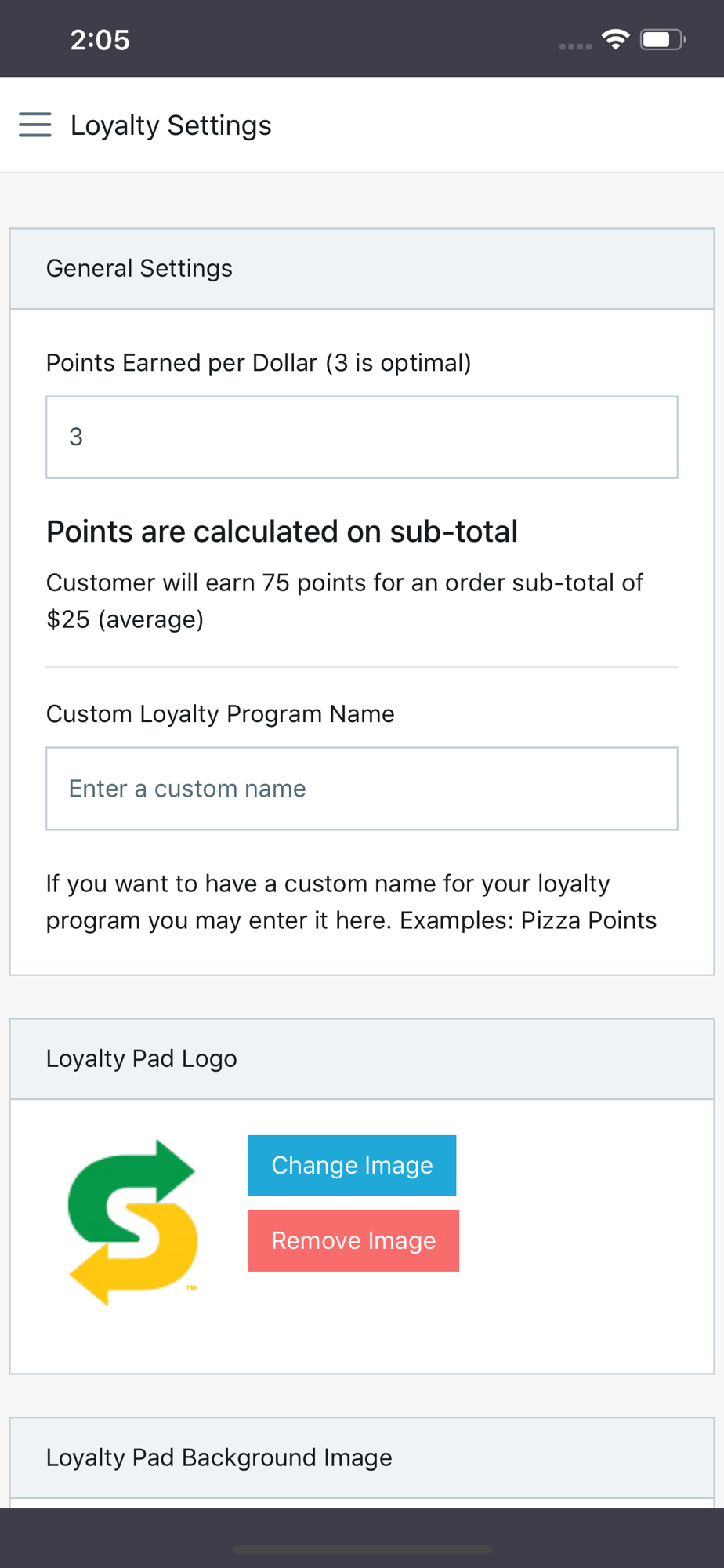Viewport: 724px width, 1568px height.
Task: Click the Points Earned per Dollar label
Action: pyautogui.click(x=259, y=363)
